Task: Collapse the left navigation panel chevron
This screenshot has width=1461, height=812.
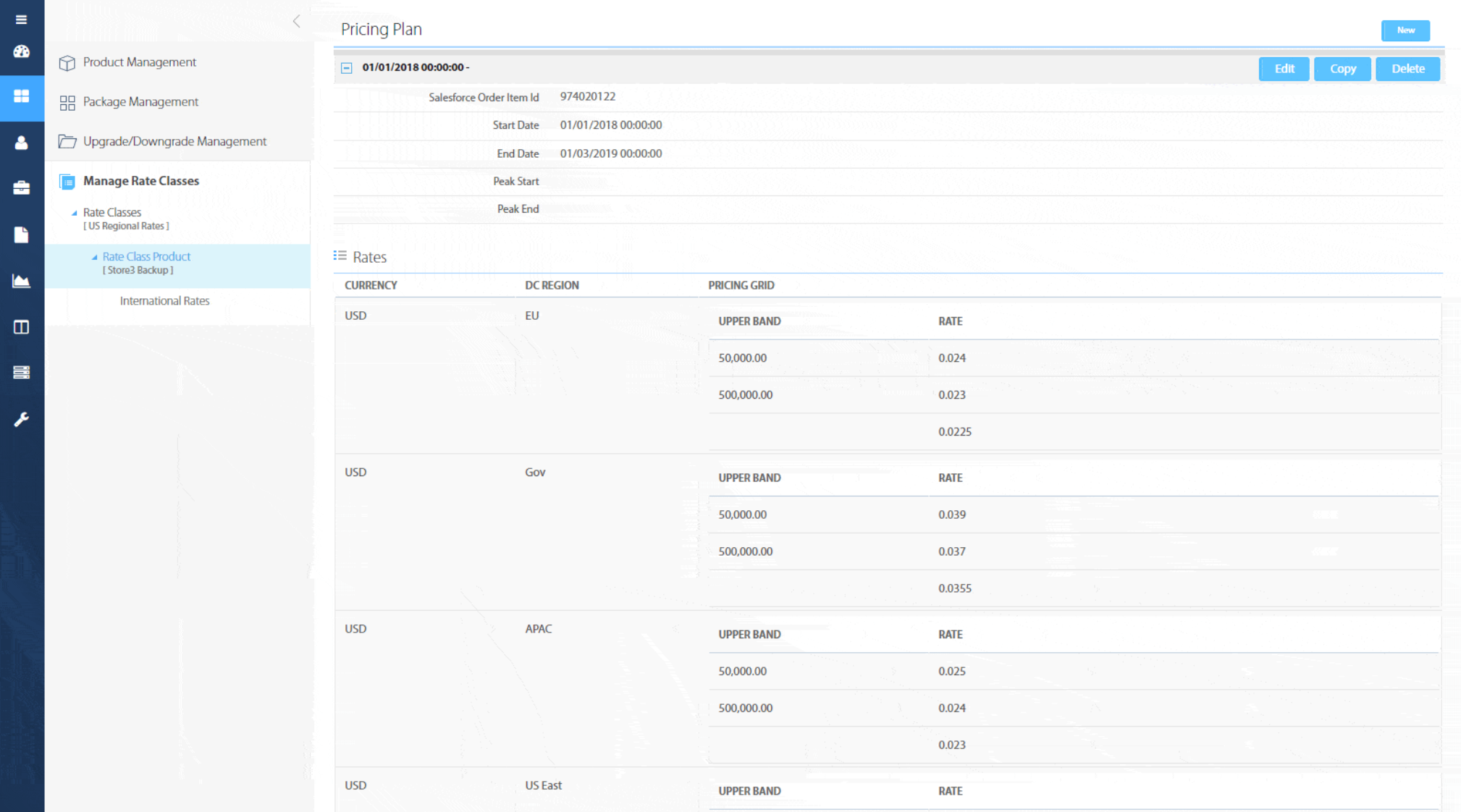Action: pyautogui.click(x=296, y=21)
